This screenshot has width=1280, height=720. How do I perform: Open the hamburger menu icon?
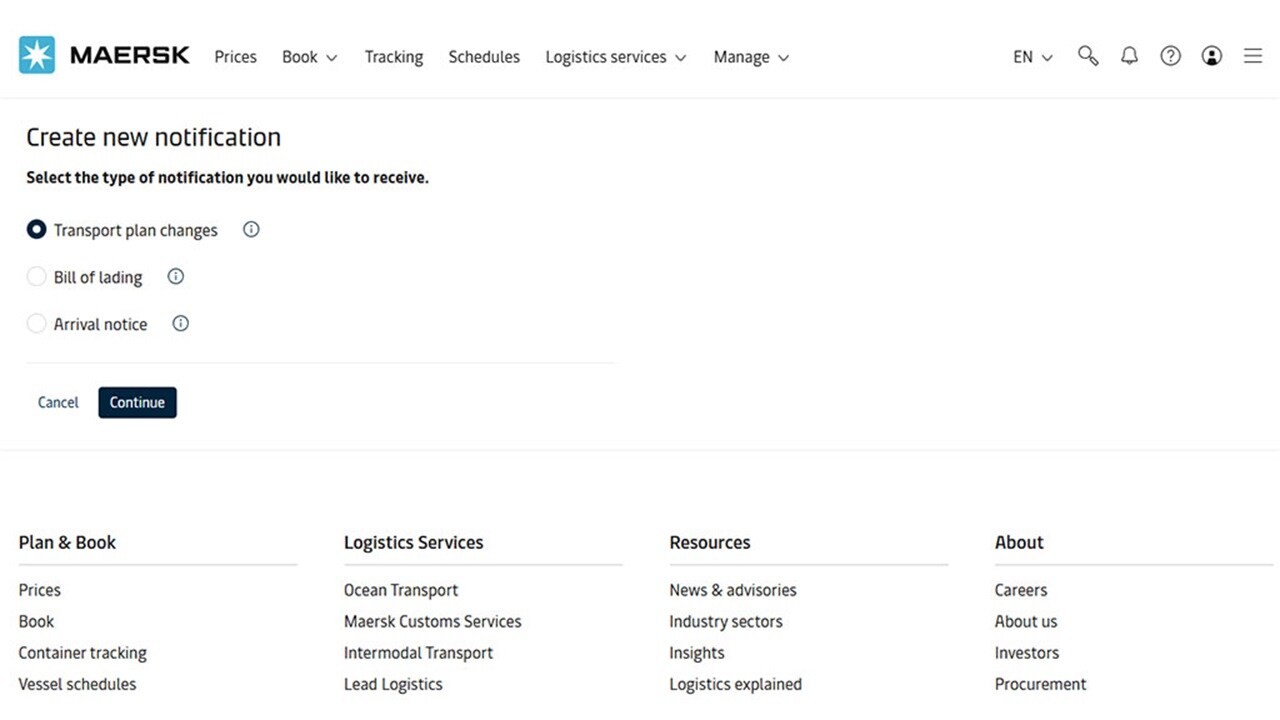click(1252, 56)
